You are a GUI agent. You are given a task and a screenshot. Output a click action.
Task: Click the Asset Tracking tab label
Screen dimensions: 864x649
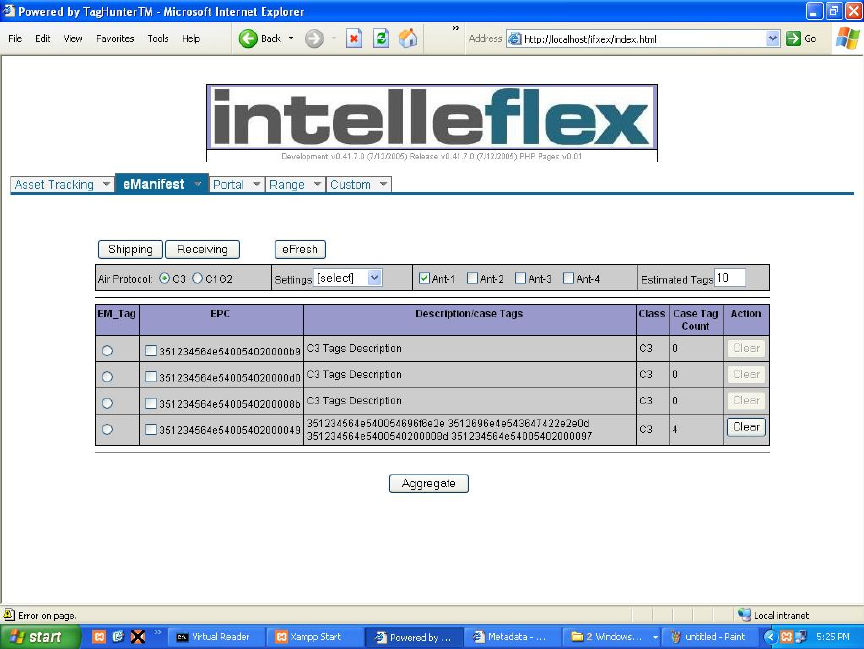click(x=54, y=185)
